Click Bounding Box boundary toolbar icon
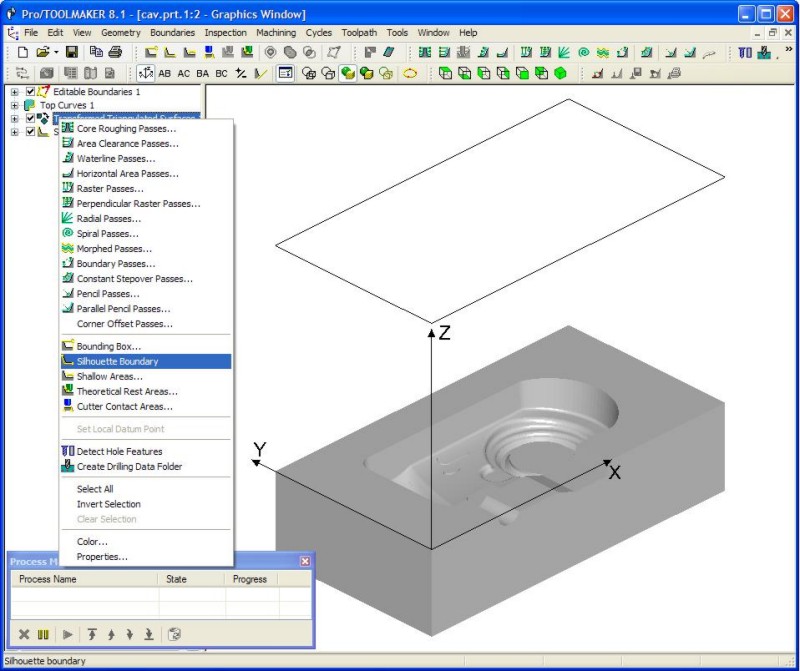800x671 pixels. (x=151, y=52)
